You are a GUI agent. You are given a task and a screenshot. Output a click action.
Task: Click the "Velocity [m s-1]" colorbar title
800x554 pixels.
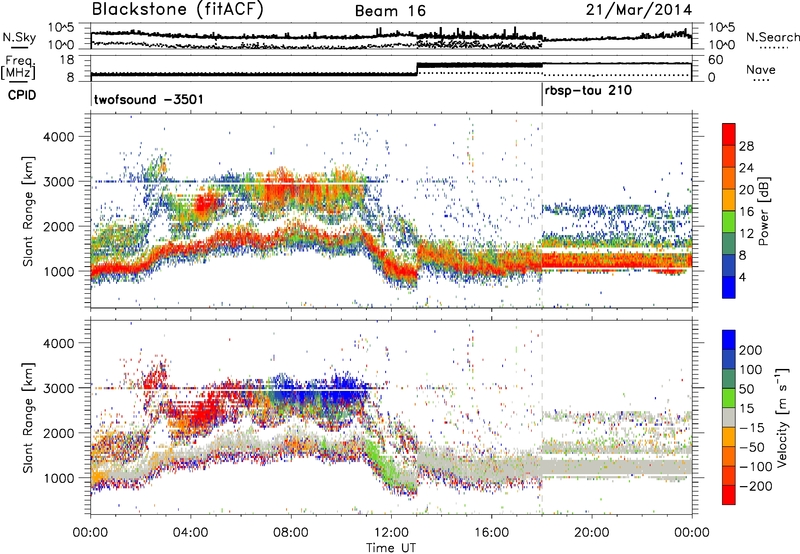tap(782, 417)
